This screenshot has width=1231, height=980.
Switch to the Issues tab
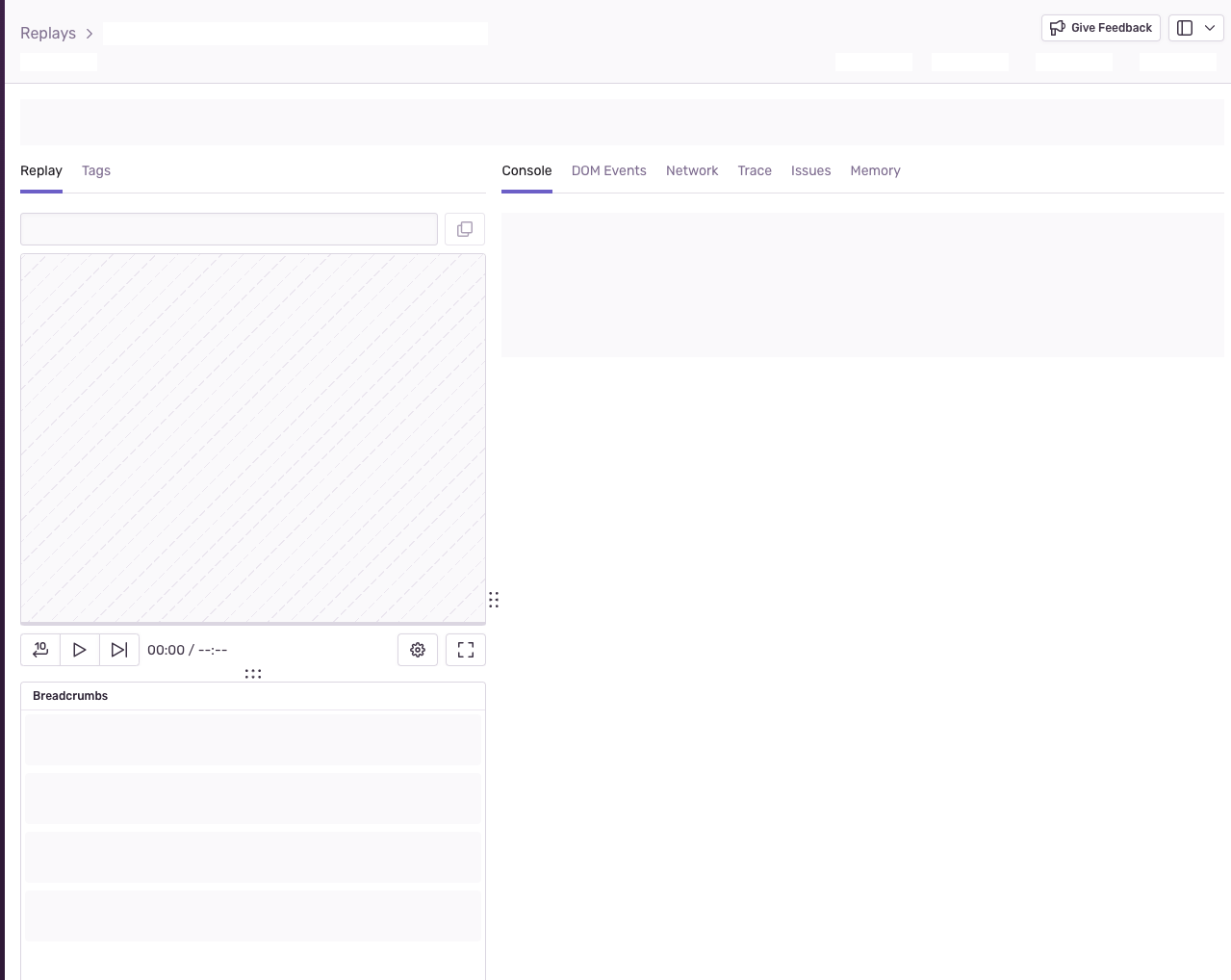(811, 170)
